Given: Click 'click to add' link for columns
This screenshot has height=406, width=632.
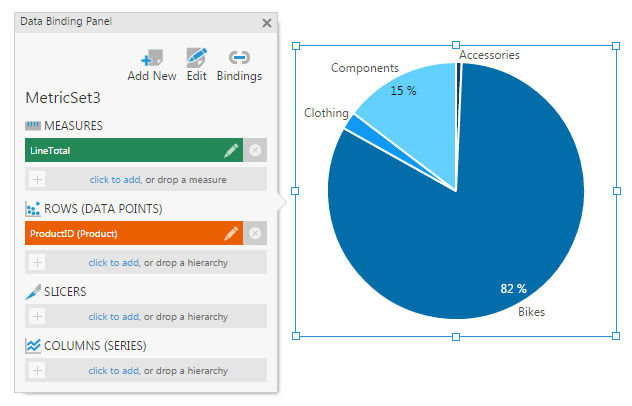Looking at the screenshot, I should [113, 371].
